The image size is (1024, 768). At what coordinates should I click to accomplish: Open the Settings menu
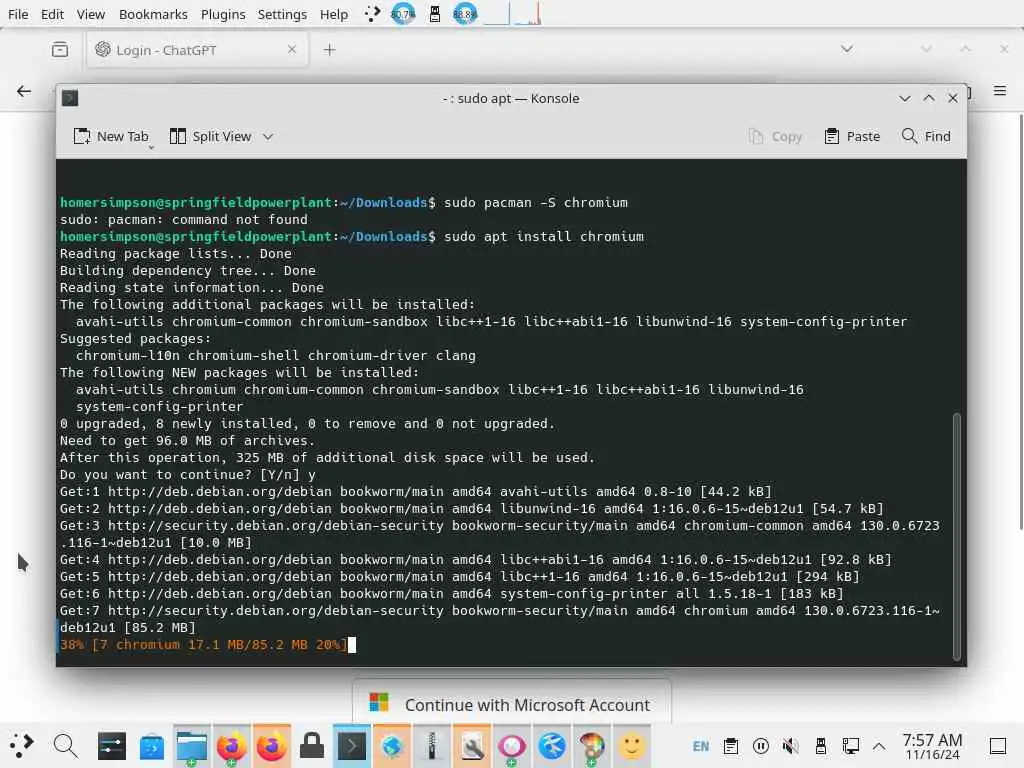point(282,14)
